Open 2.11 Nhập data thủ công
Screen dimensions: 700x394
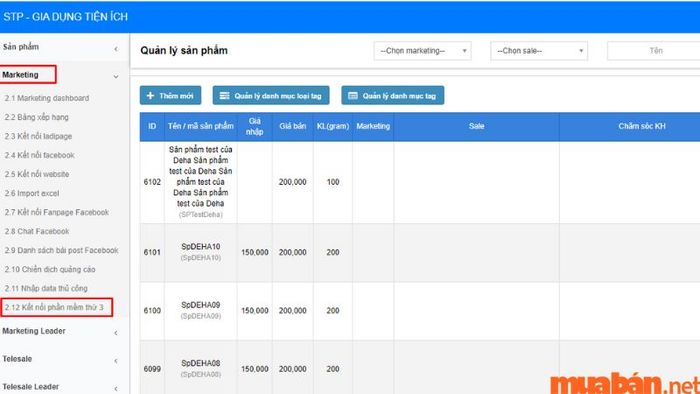46,289
